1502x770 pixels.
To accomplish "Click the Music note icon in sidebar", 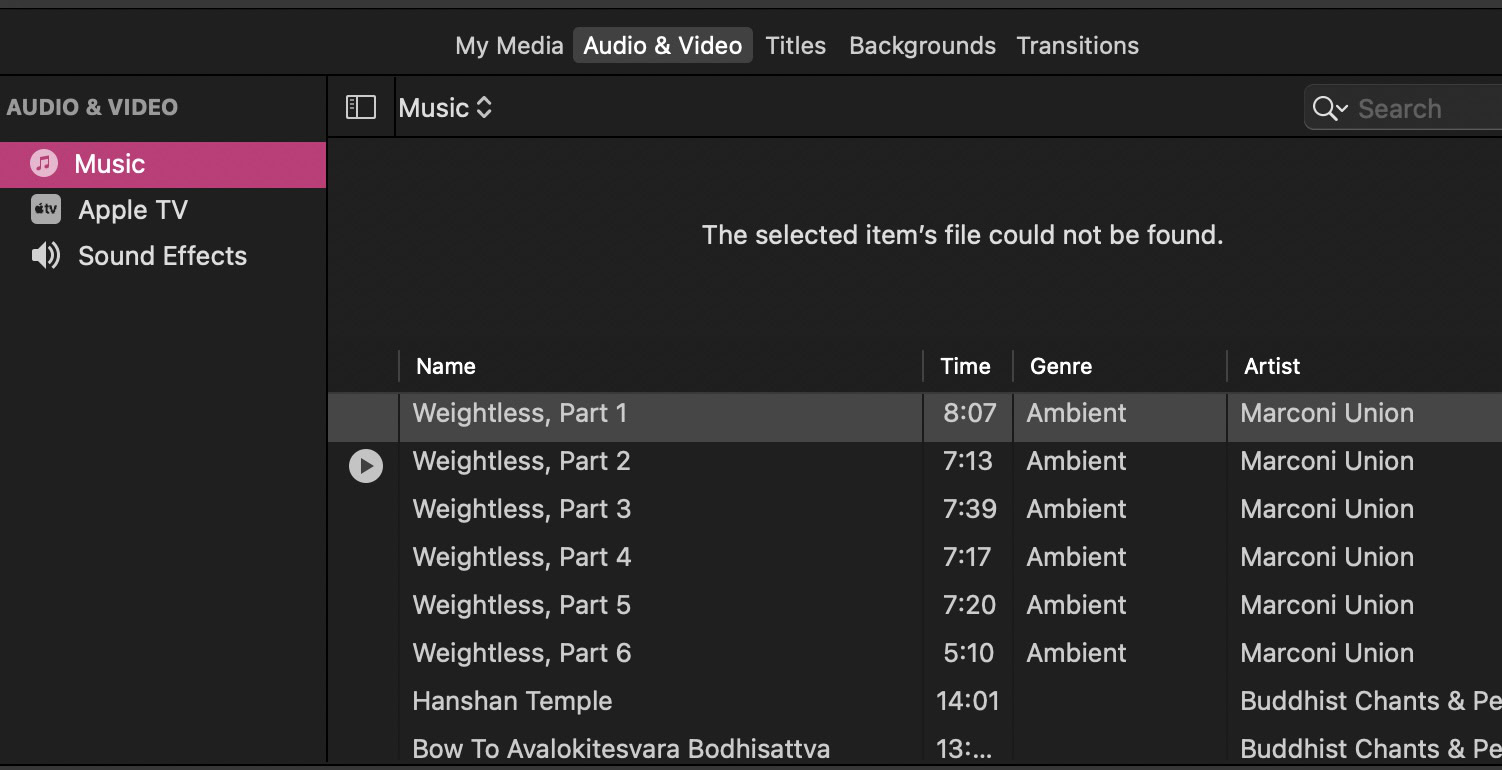I will [x=44, y=163].
